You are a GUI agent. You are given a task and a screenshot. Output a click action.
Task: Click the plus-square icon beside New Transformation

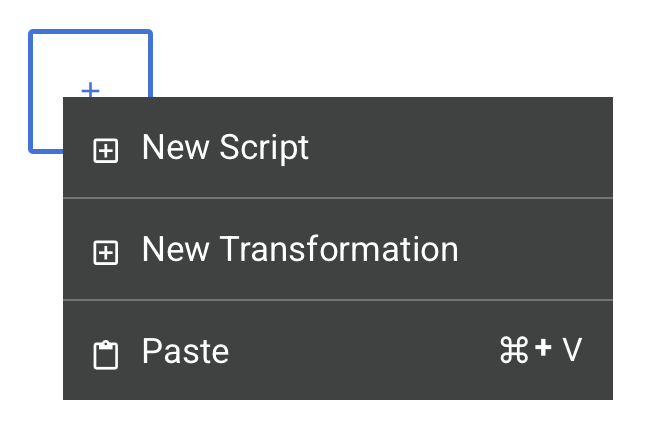105,252
